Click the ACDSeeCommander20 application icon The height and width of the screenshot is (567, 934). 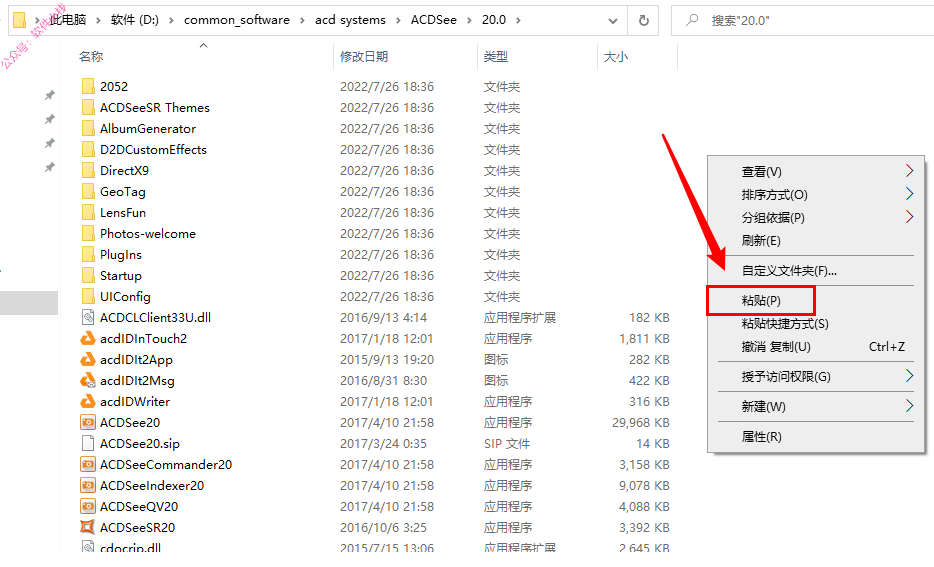click(88, 464)
